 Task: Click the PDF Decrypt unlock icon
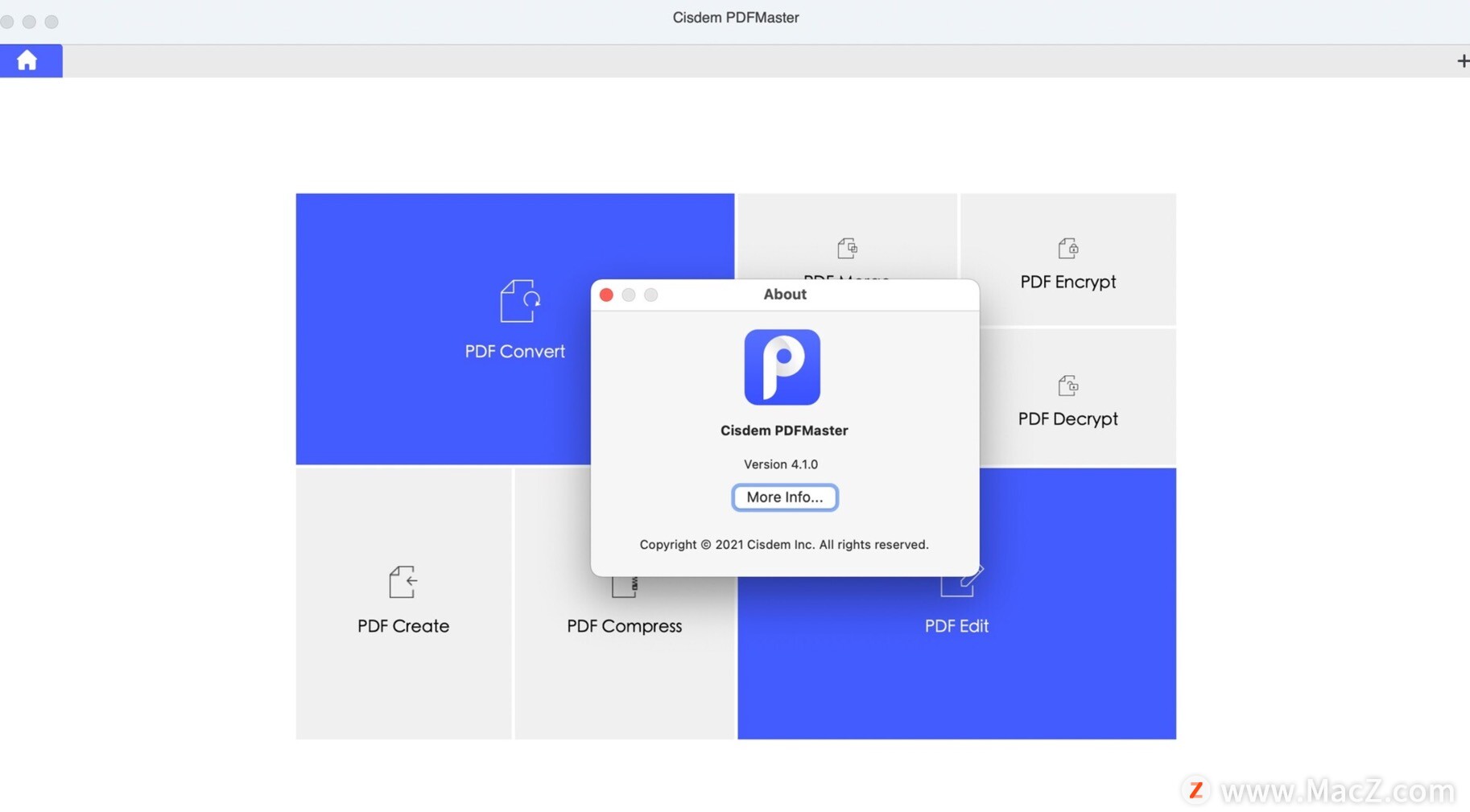[x=1067, y=385]
